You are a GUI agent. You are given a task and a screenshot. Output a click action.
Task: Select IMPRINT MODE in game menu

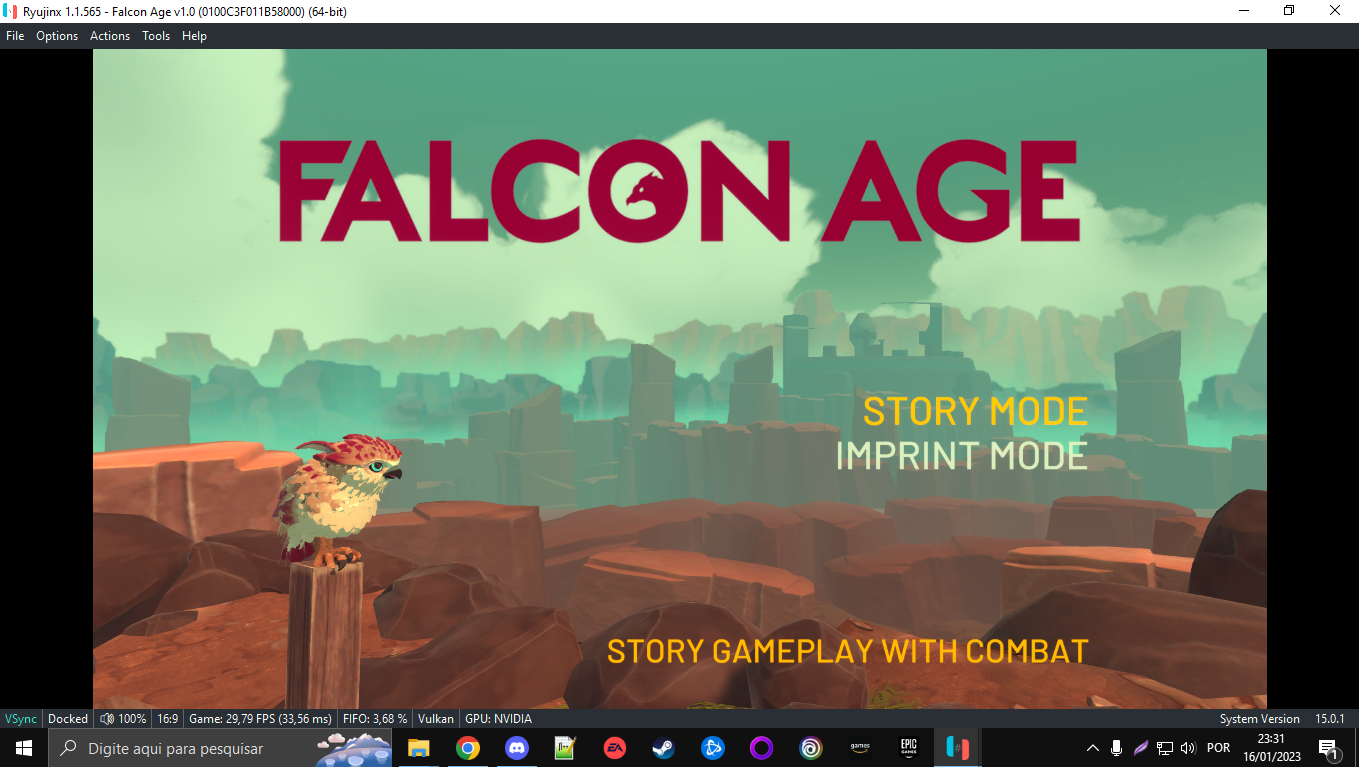pos(962,456)
